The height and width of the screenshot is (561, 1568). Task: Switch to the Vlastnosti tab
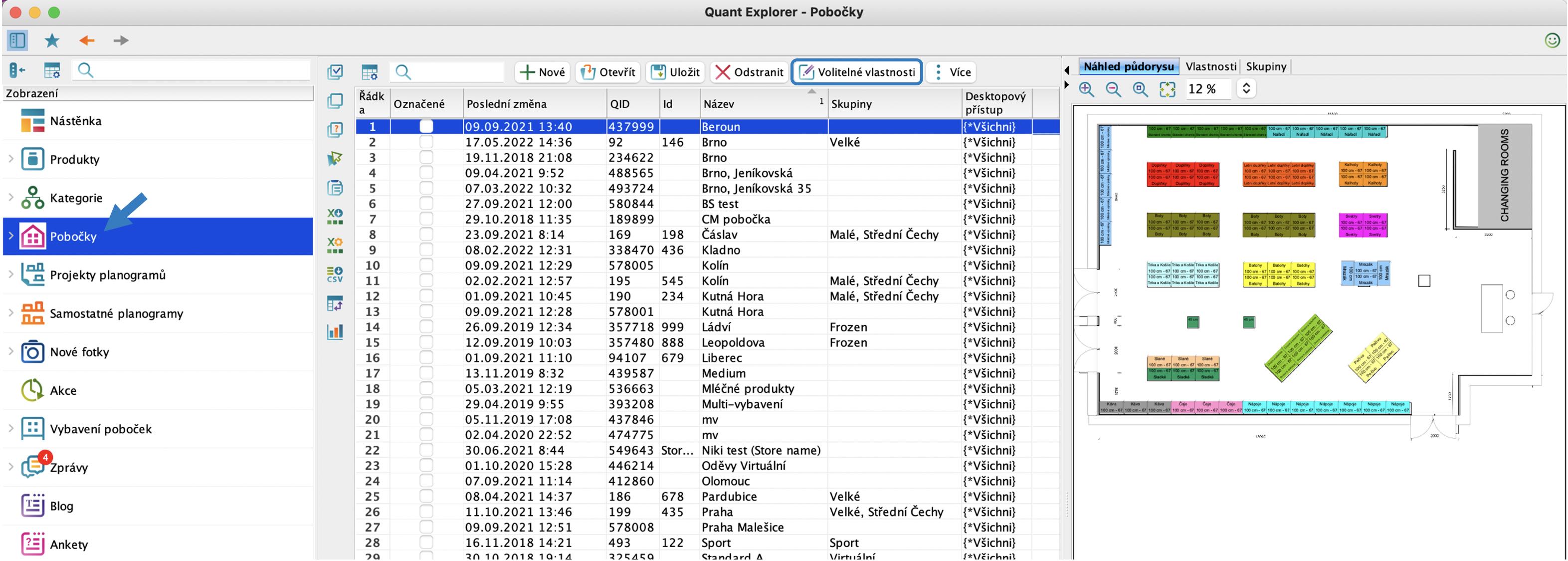(x=1211, y=66)
